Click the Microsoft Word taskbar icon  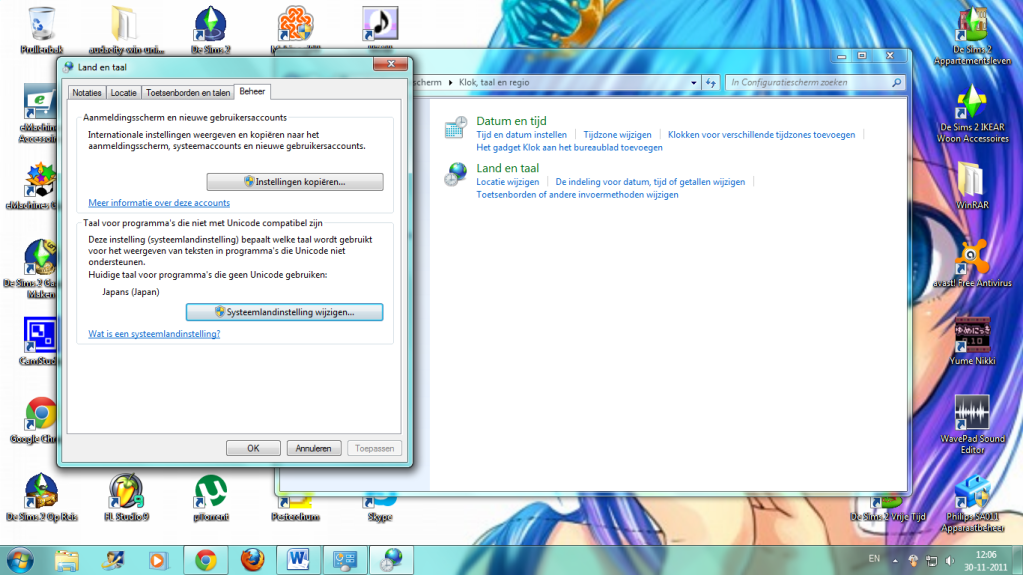[x=300, y=559]
